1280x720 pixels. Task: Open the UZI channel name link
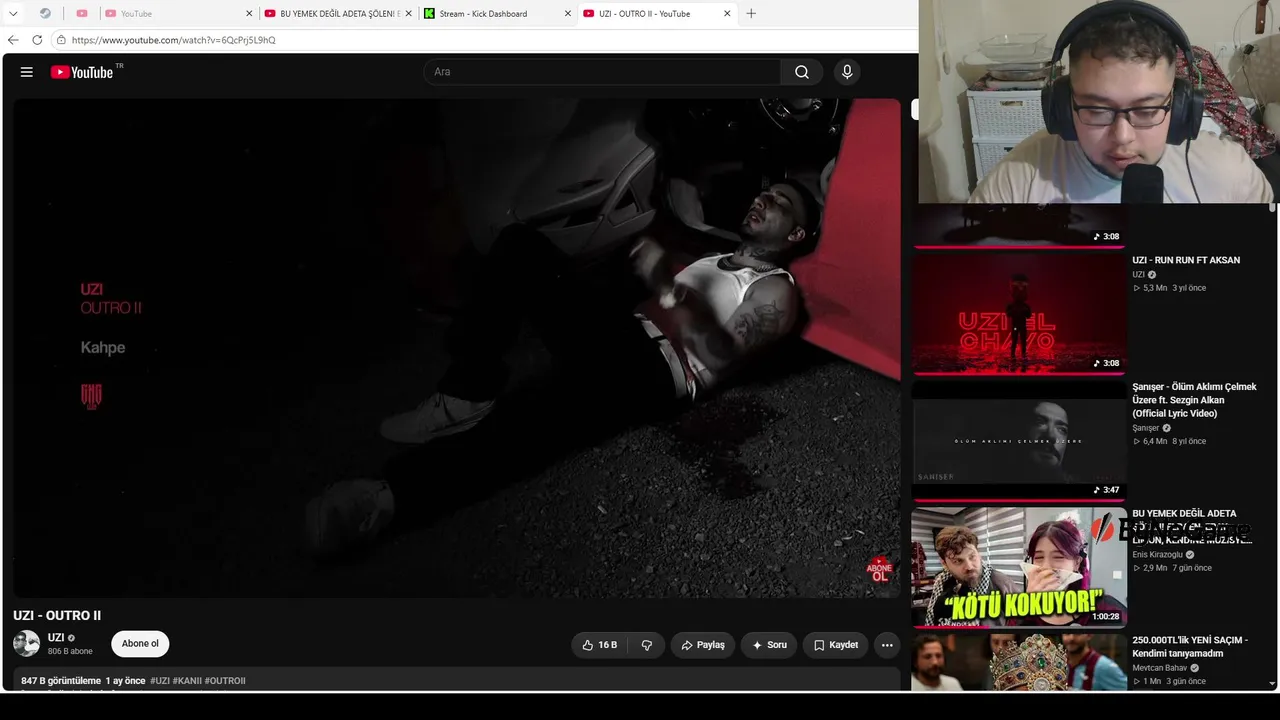(x=56, y=638)
